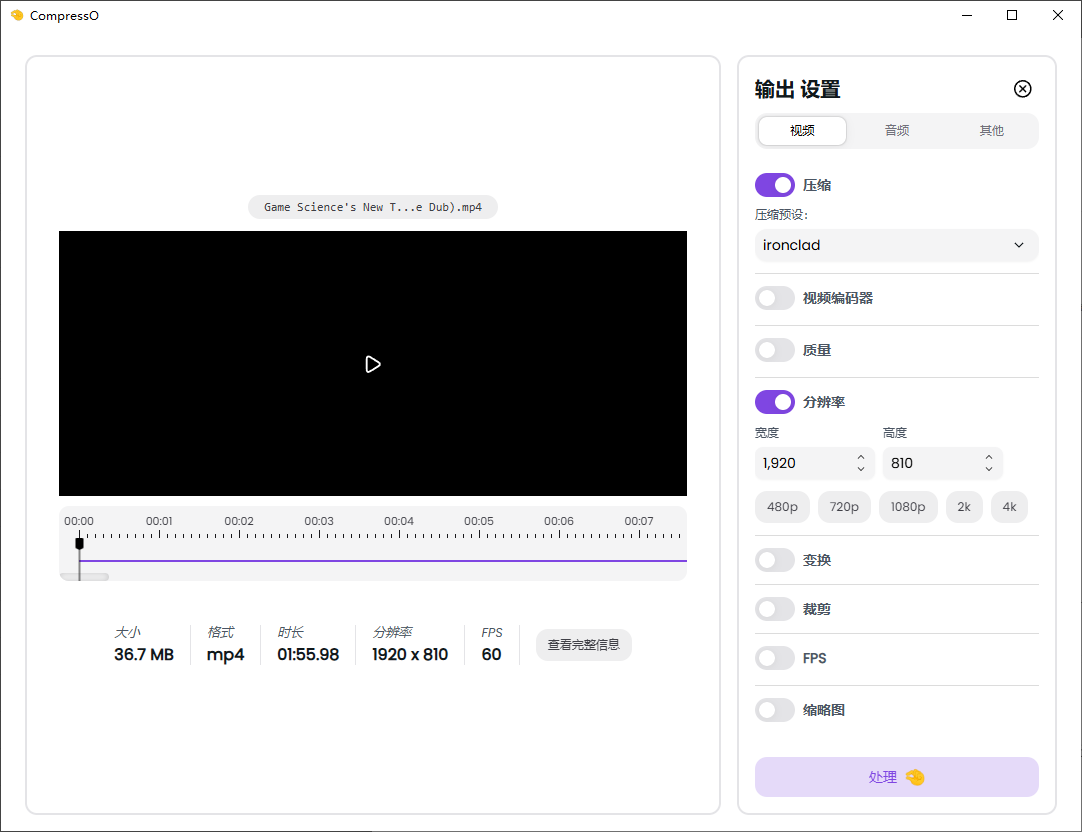This screenshot has height=832, width=1082.
Task: Close the 输出 设置 panel
Action: (1022, 89)
